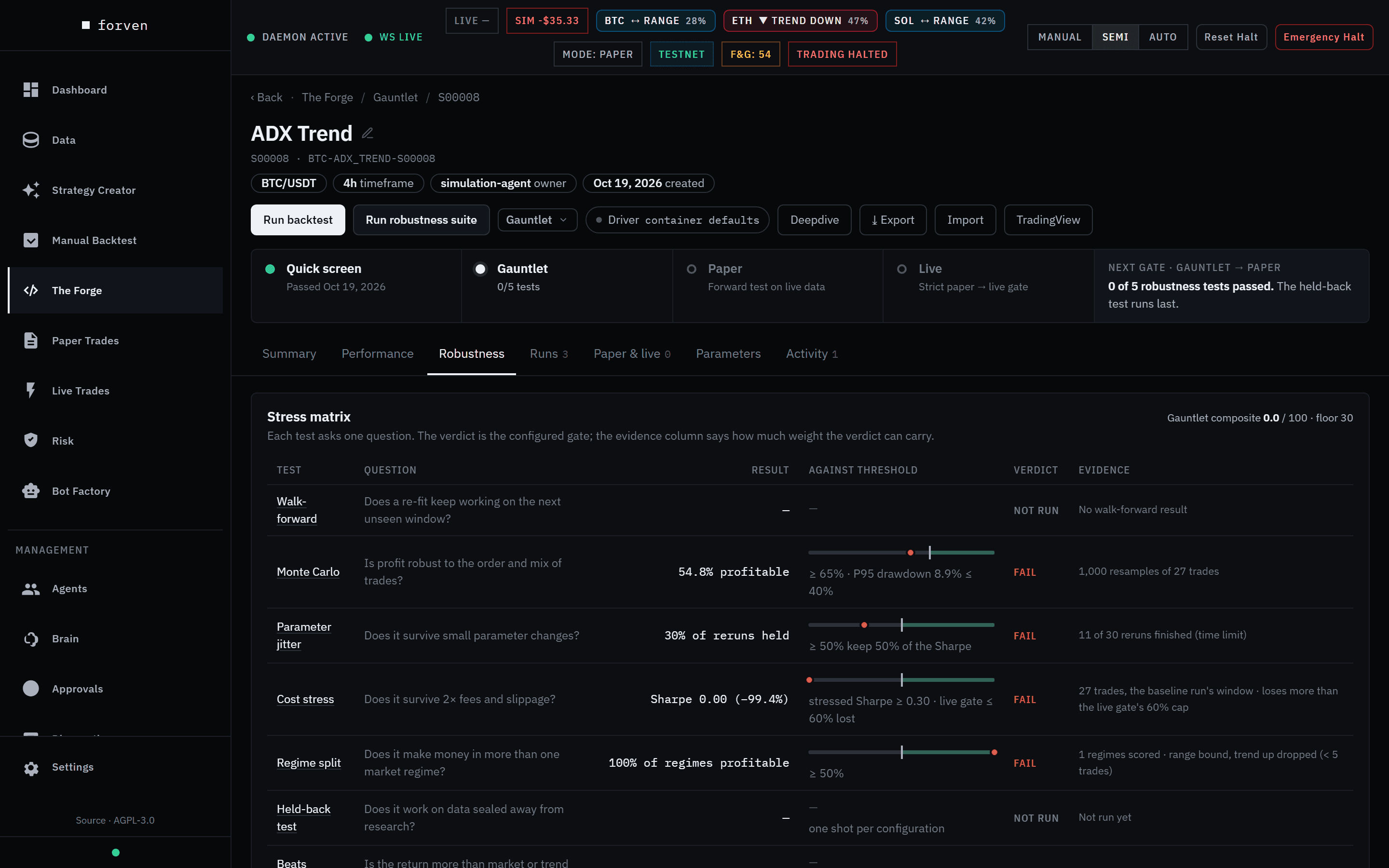Switch to the Performance tab
The height and width of the screenshot is (868, 1389).
click(x=377, y=353)
